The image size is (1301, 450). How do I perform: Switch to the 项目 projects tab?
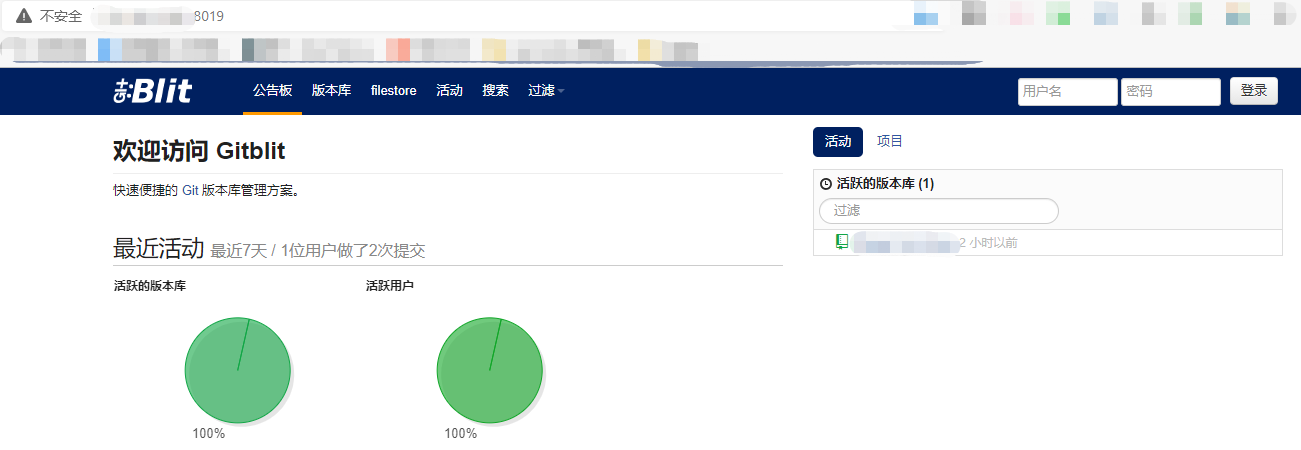(890, 142)
